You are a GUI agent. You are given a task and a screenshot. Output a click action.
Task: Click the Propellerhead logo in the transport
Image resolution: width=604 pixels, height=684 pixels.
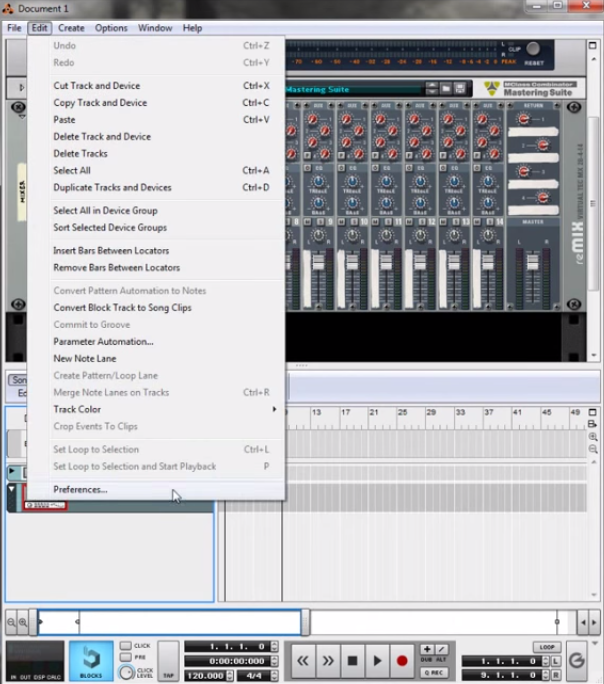(577, 660)
